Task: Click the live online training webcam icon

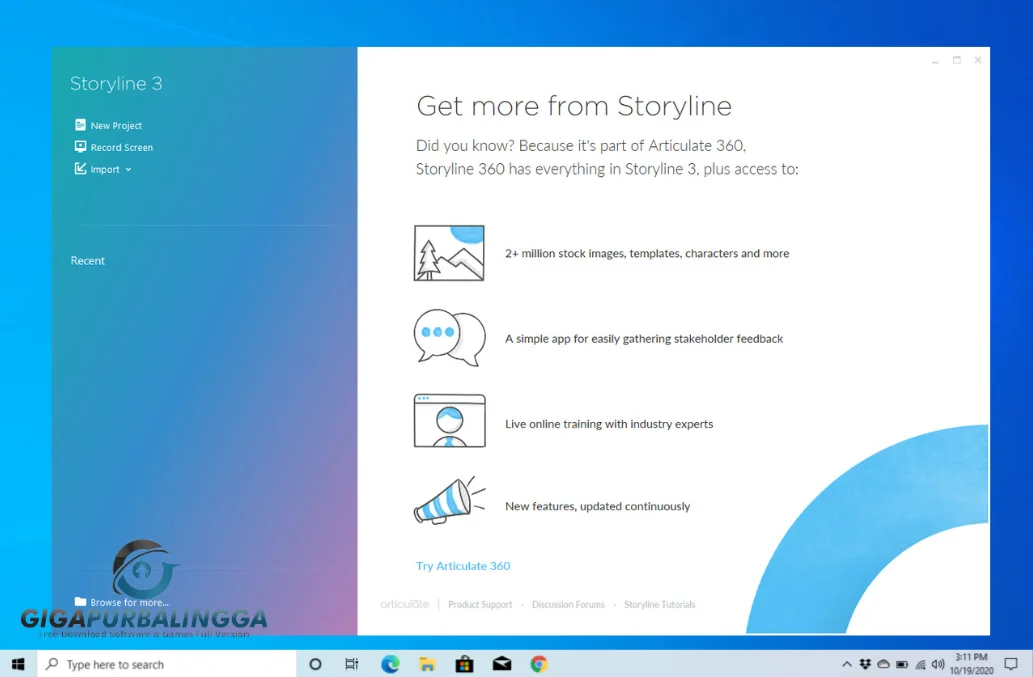Action: click(x=448, y=420)
